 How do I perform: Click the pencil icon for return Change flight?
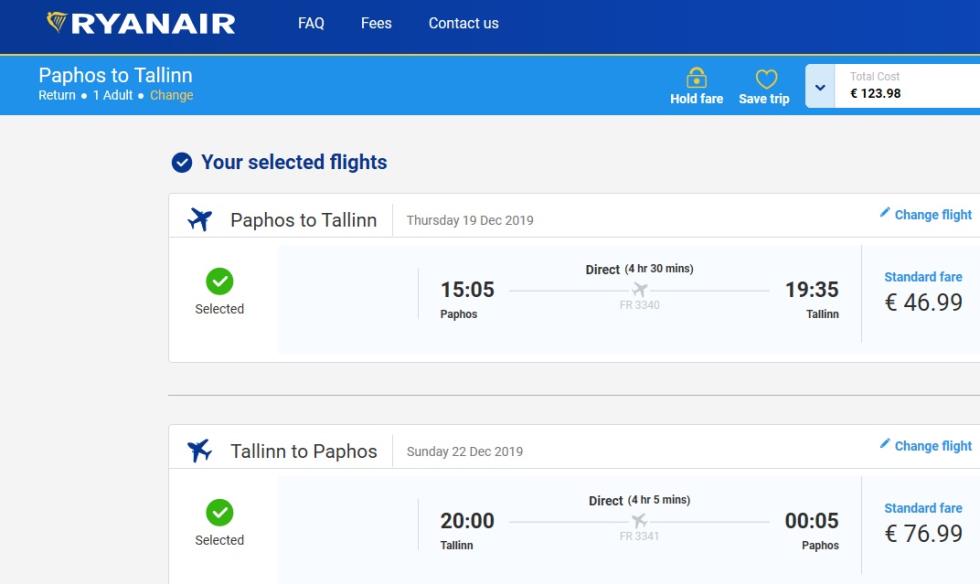[884, 444]
